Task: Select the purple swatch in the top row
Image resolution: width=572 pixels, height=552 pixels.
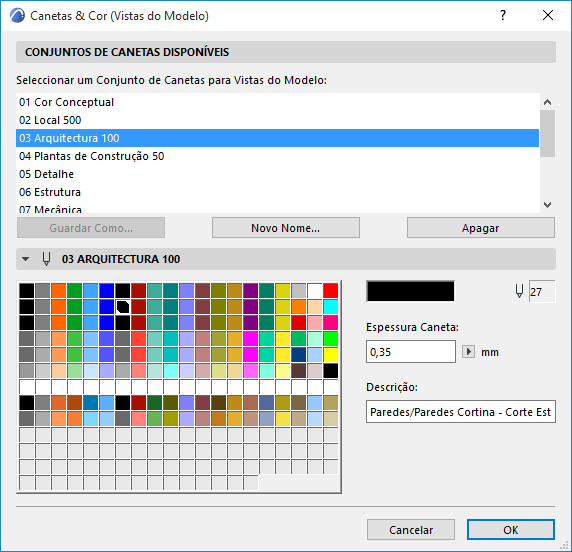Action: point(251,291)
